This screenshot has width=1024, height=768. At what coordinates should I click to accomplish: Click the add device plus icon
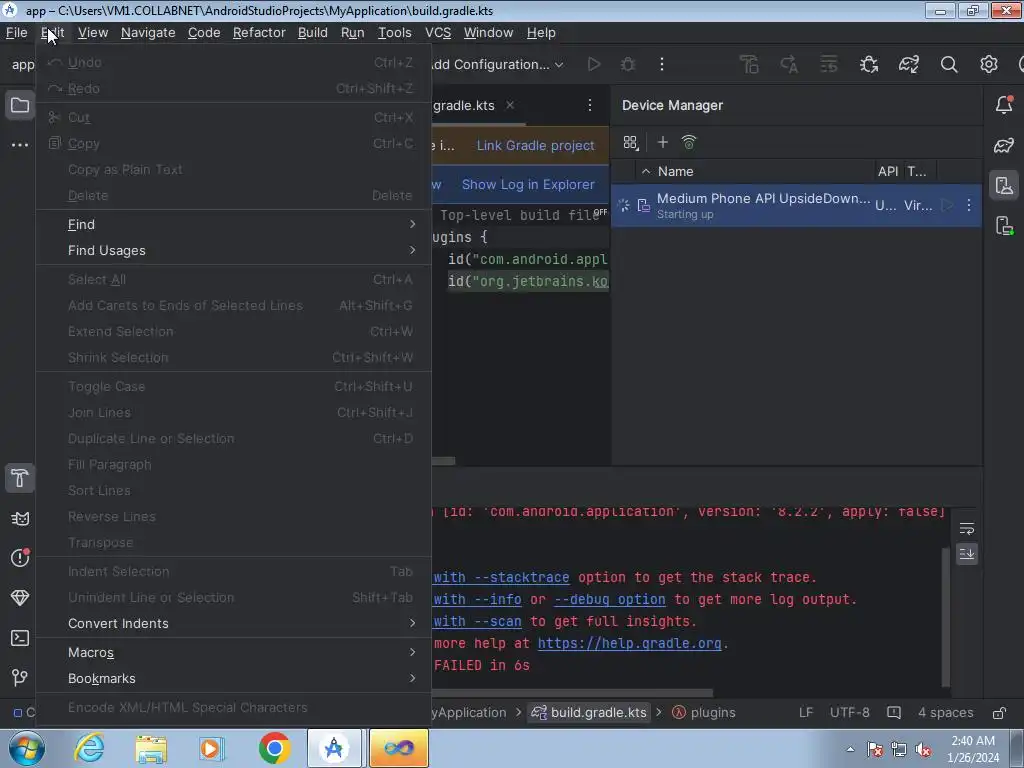[x=662, y=142]
